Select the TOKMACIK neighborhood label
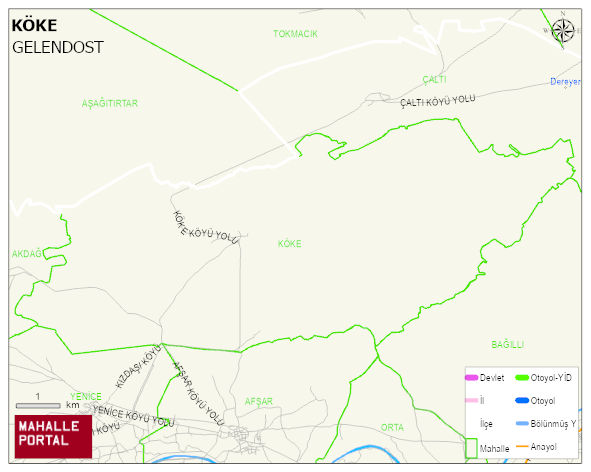The image size is (591, 472). [x=296, y=34]
